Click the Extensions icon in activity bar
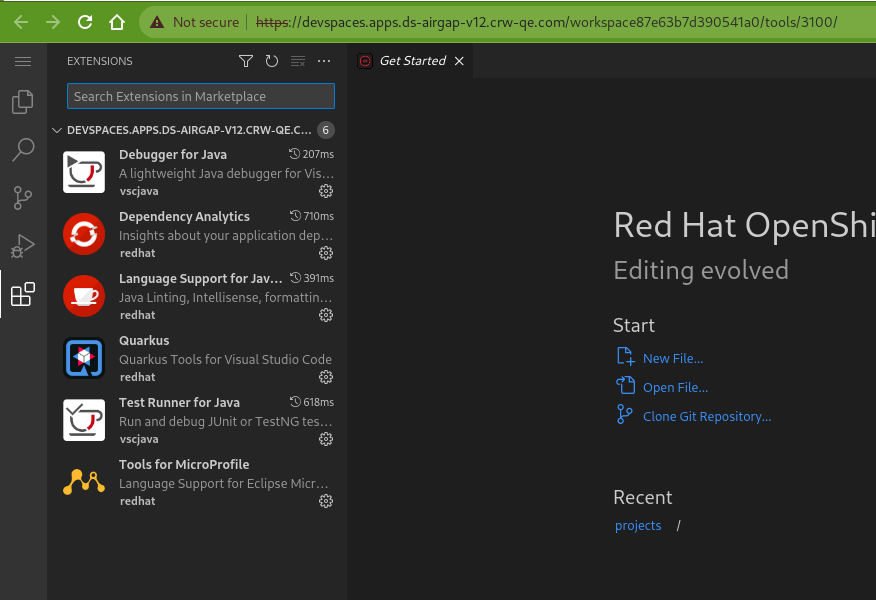 click(x=22, y=294)
